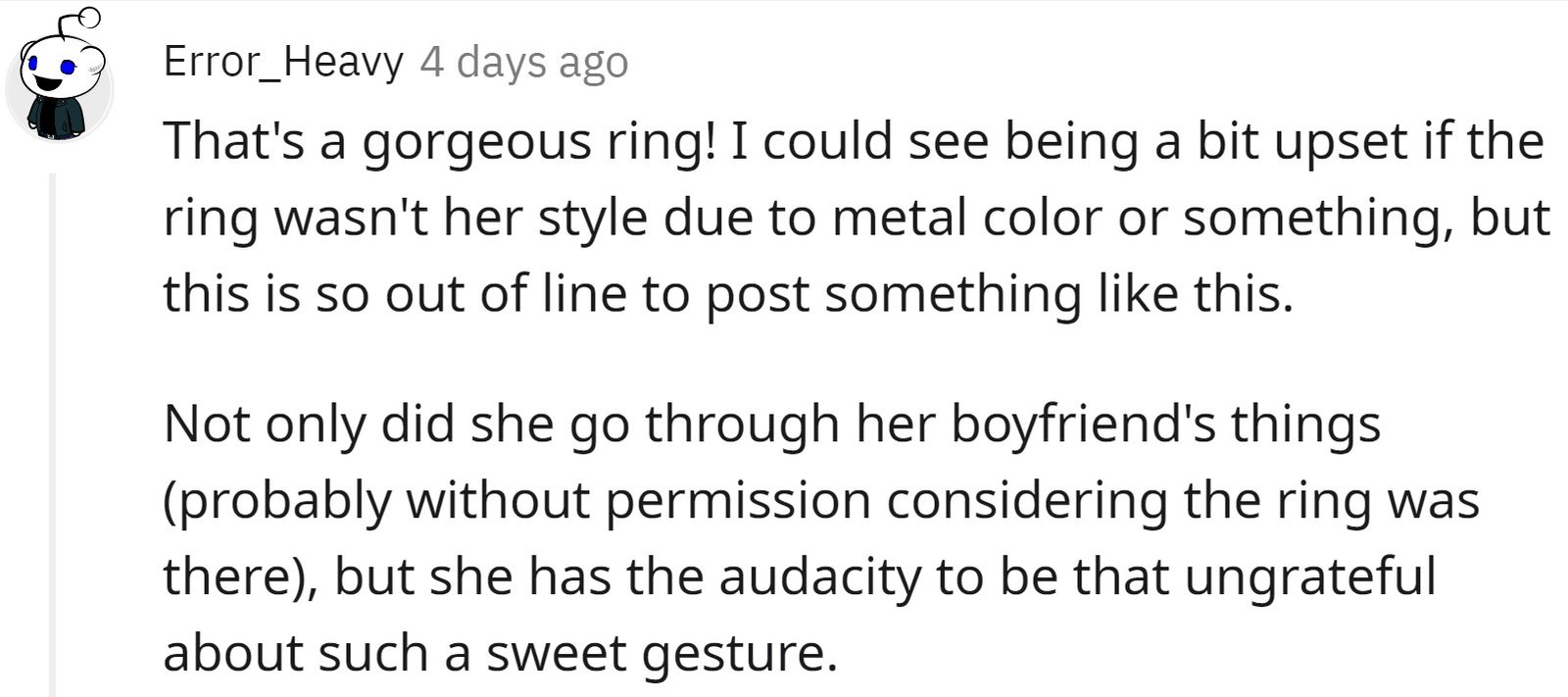Screen dimensions: 1568x697
Task: Open Error_Heavy's Snoo avatar
Action: tap(59, 76)
